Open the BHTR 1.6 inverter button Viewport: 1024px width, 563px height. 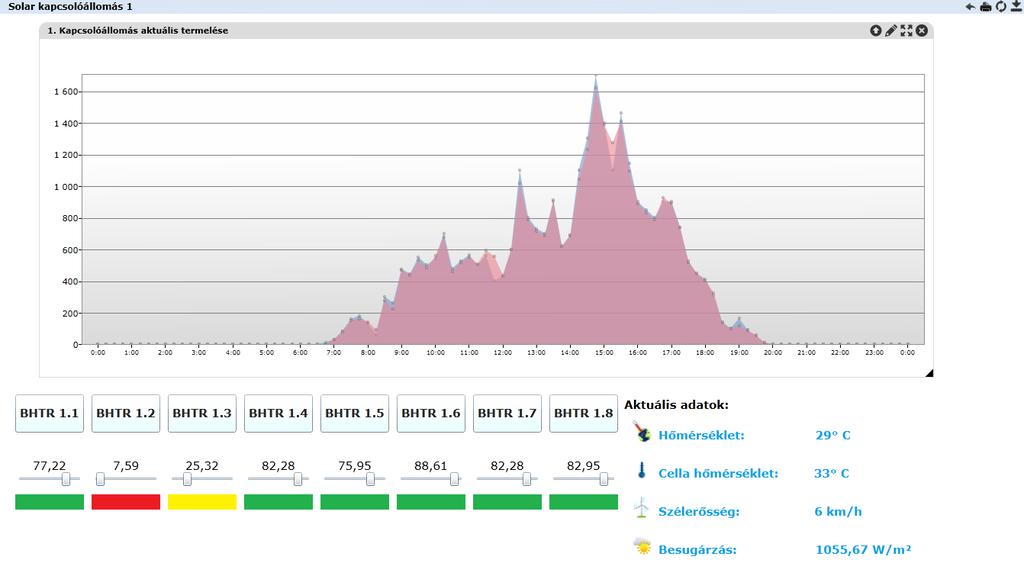[431, 413]
